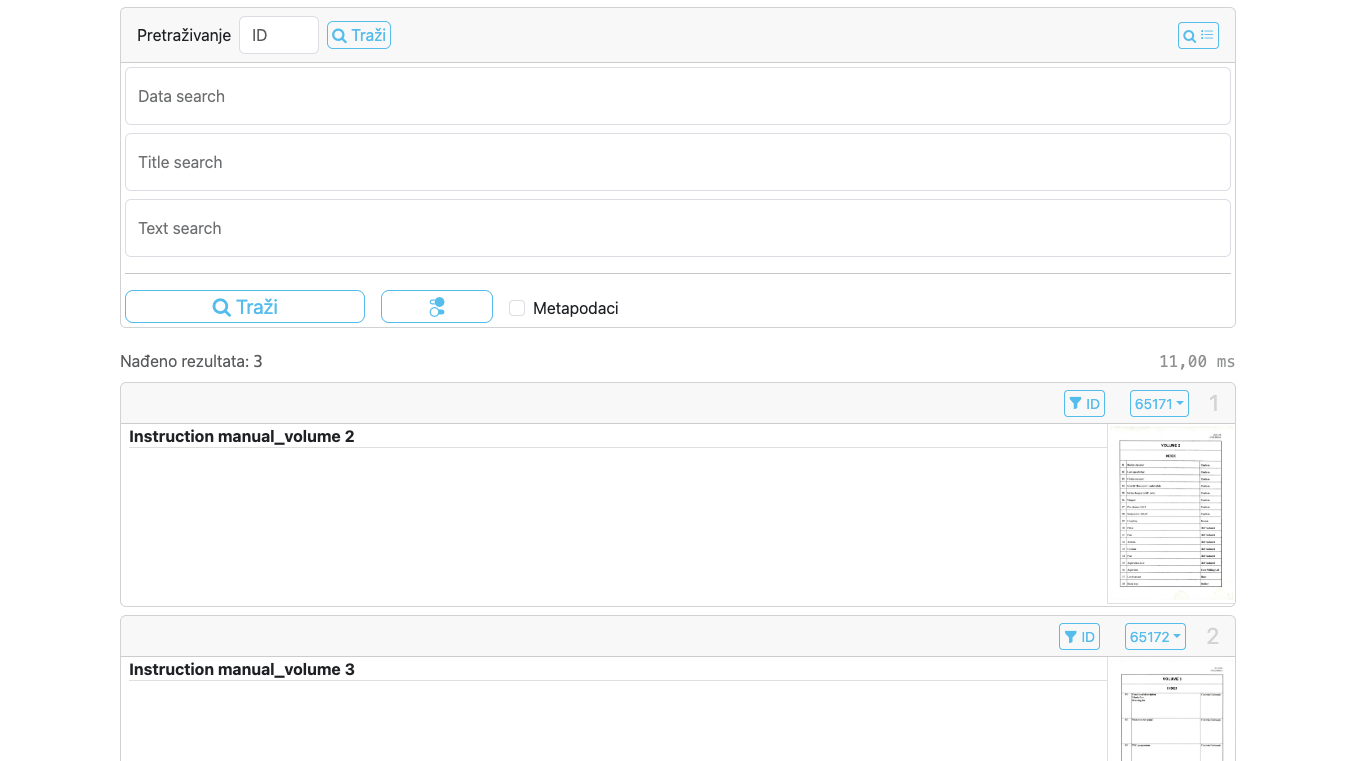This screenshot has width=1359, height=761.
Task: Click the small Traži button beside ID
Action: click(x=359, y=35)
